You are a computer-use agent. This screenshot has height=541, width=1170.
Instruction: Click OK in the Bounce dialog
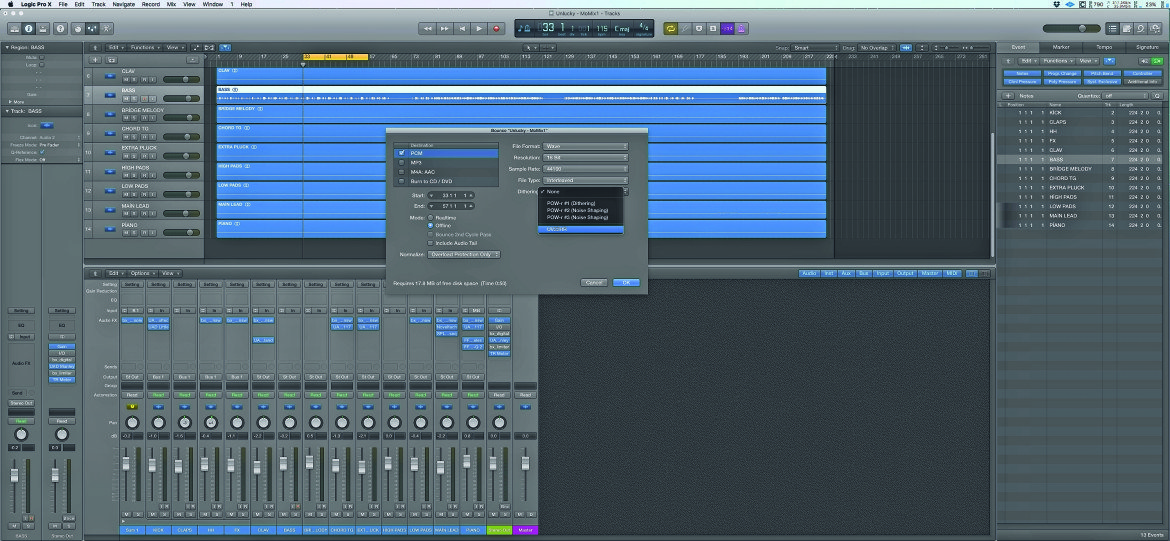[x=626, y=283]
